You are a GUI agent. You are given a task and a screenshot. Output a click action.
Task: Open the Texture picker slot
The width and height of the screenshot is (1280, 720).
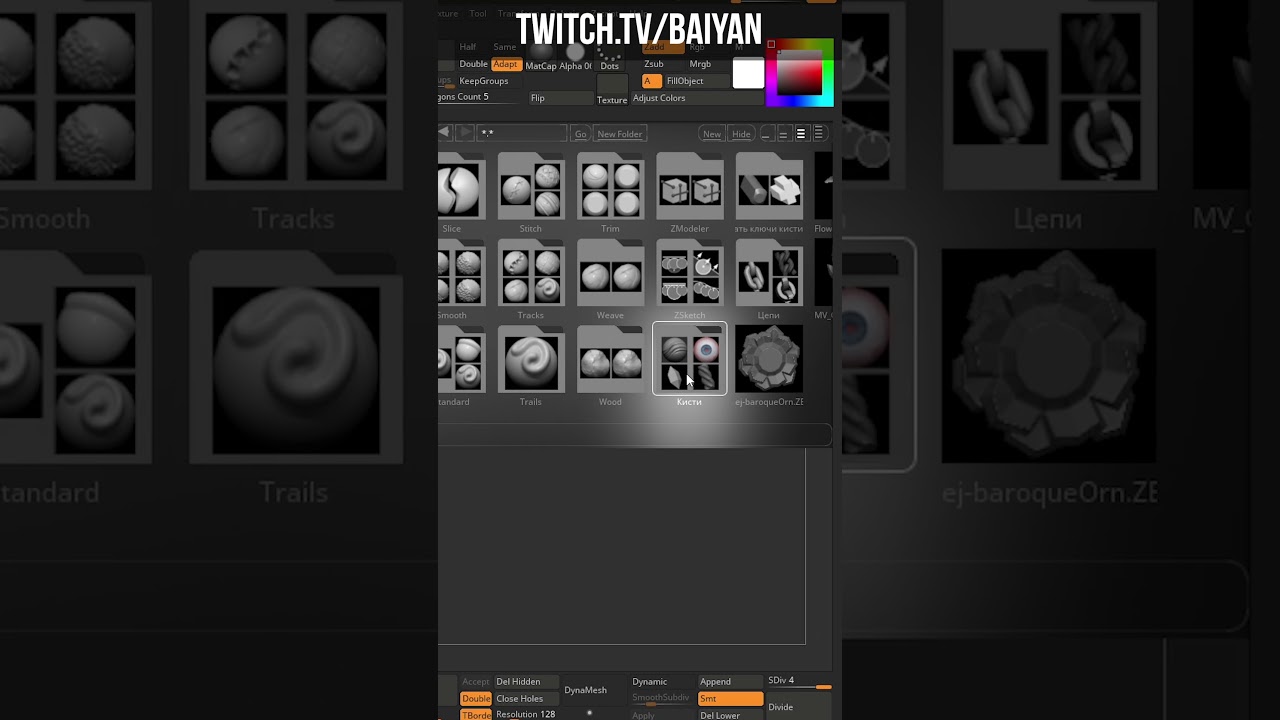tap(612, 89)
